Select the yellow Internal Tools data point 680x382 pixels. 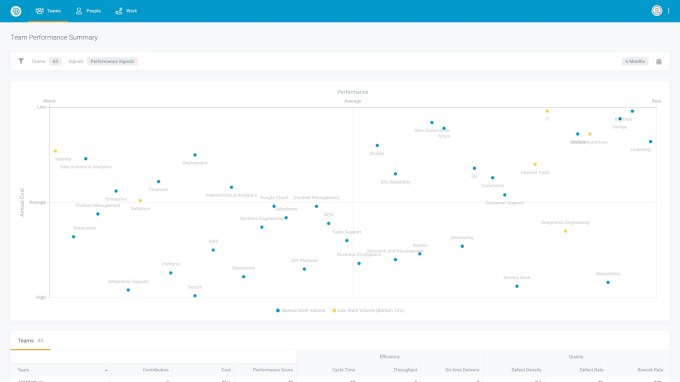point(535,164)
